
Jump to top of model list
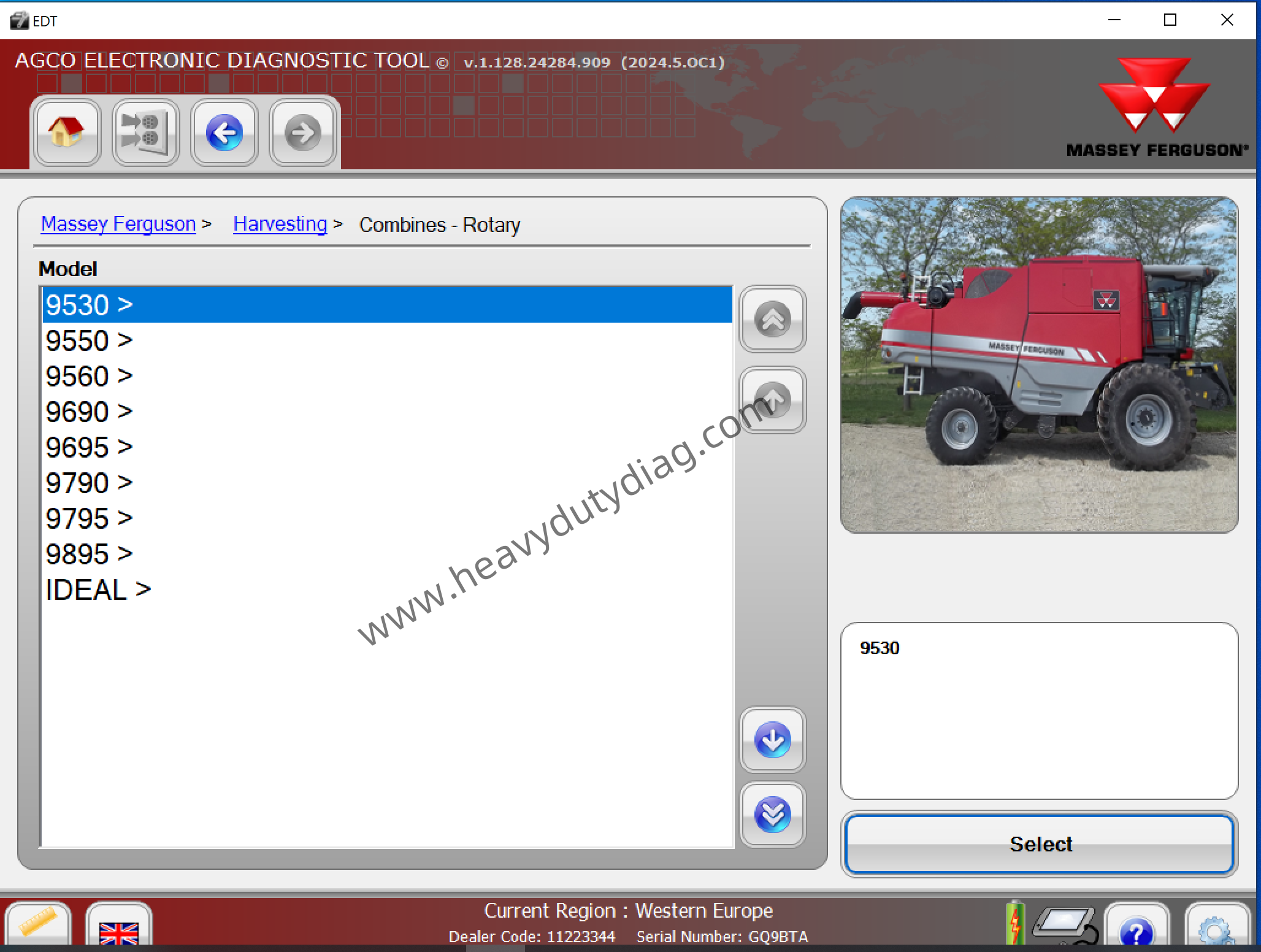click(x=772, y=319)
